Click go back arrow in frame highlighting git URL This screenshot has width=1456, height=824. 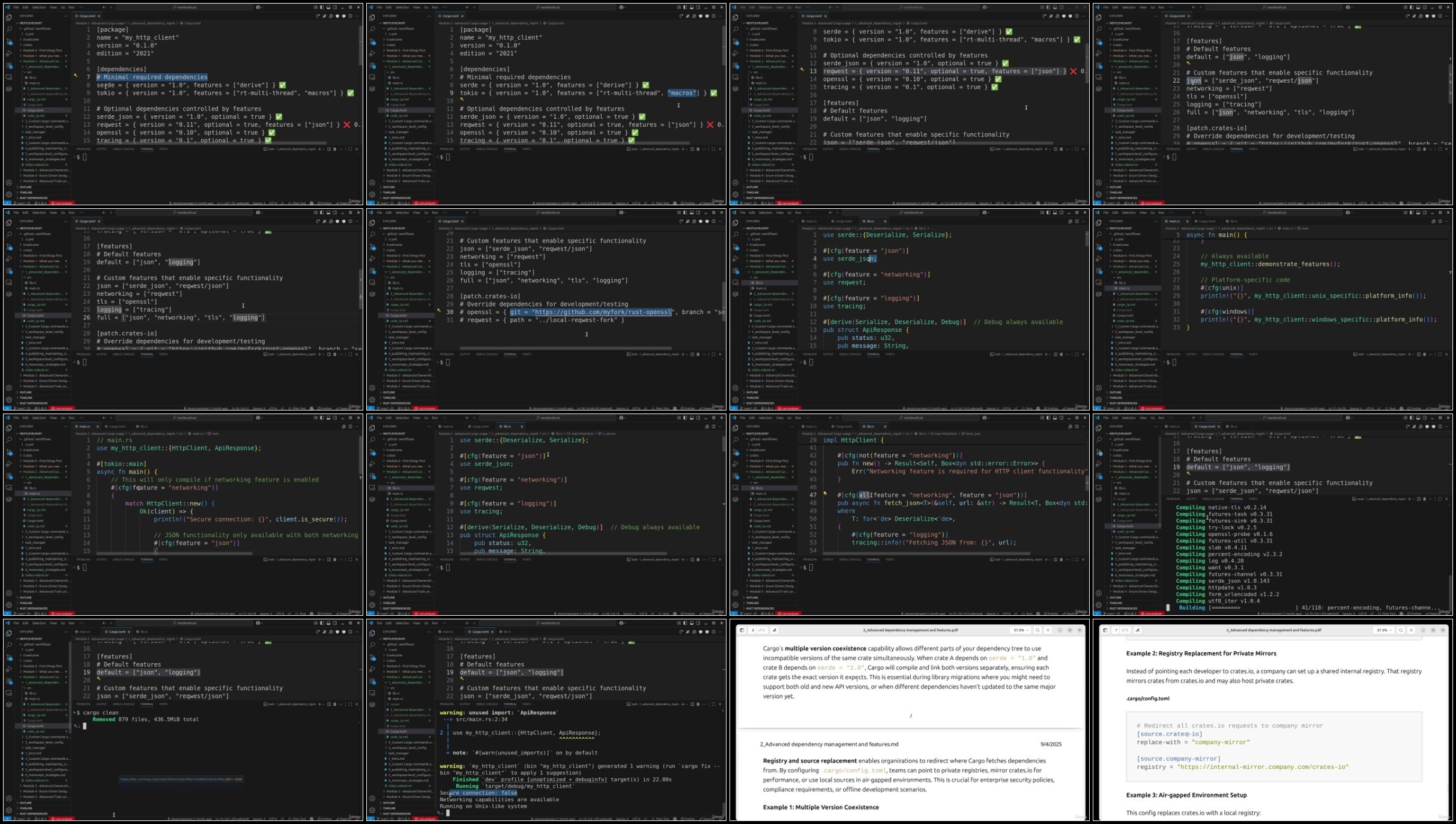[x=467, y=212]
